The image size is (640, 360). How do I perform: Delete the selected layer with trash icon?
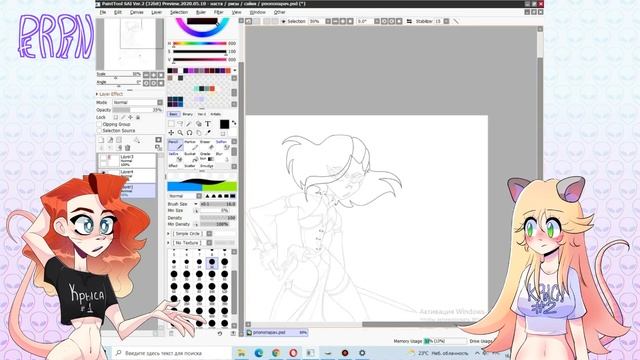pos(128,148)
